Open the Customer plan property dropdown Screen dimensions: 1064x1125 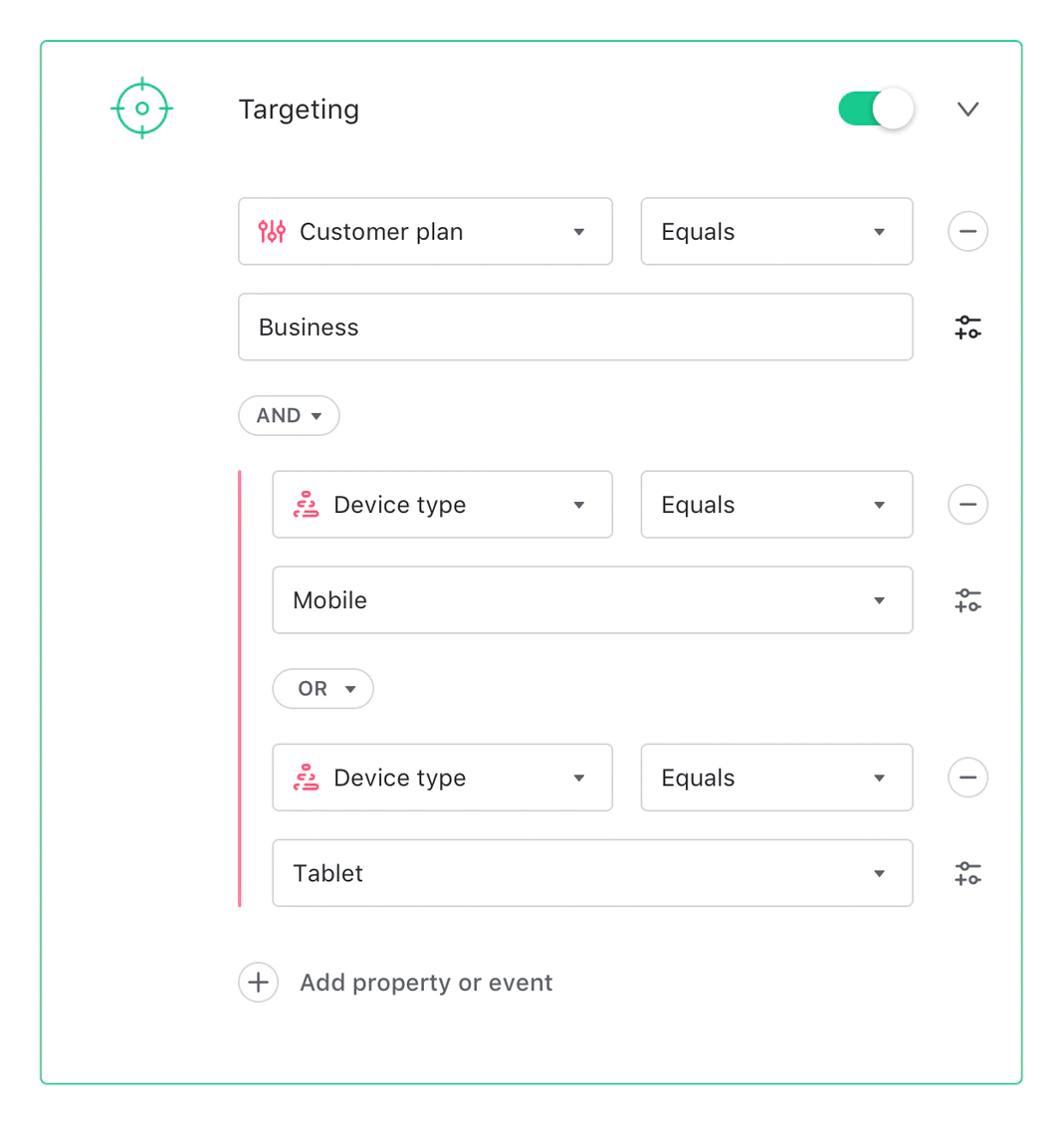[425, 232]
